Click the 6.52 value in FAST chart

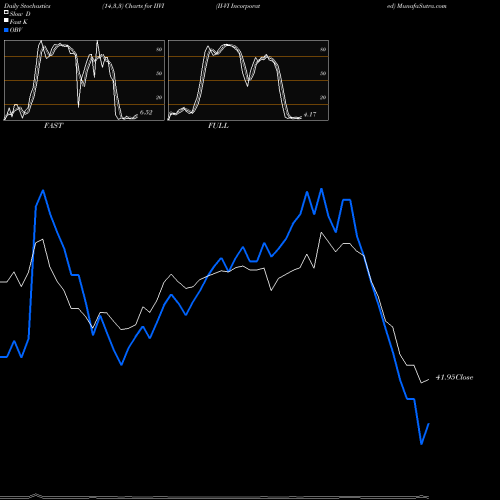pos(146,112)
